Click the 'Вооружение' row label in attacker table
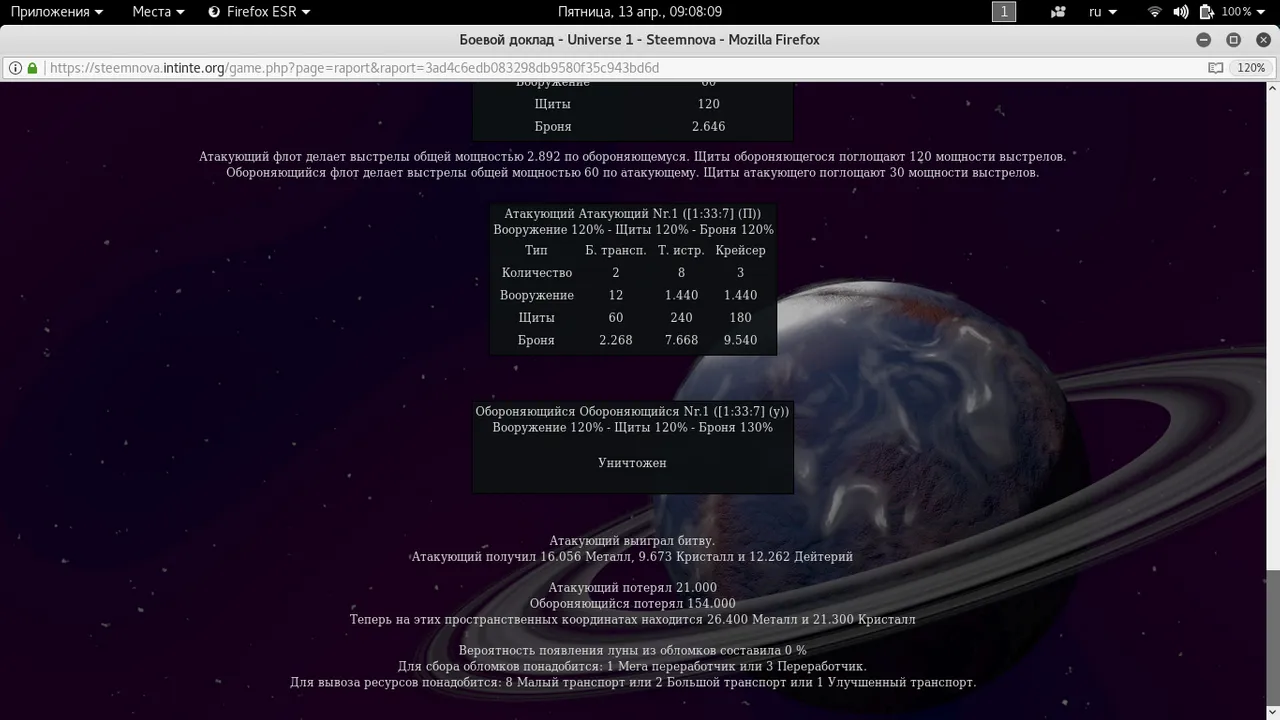This screenshot has height=720, width=1280. pos(537,296)
